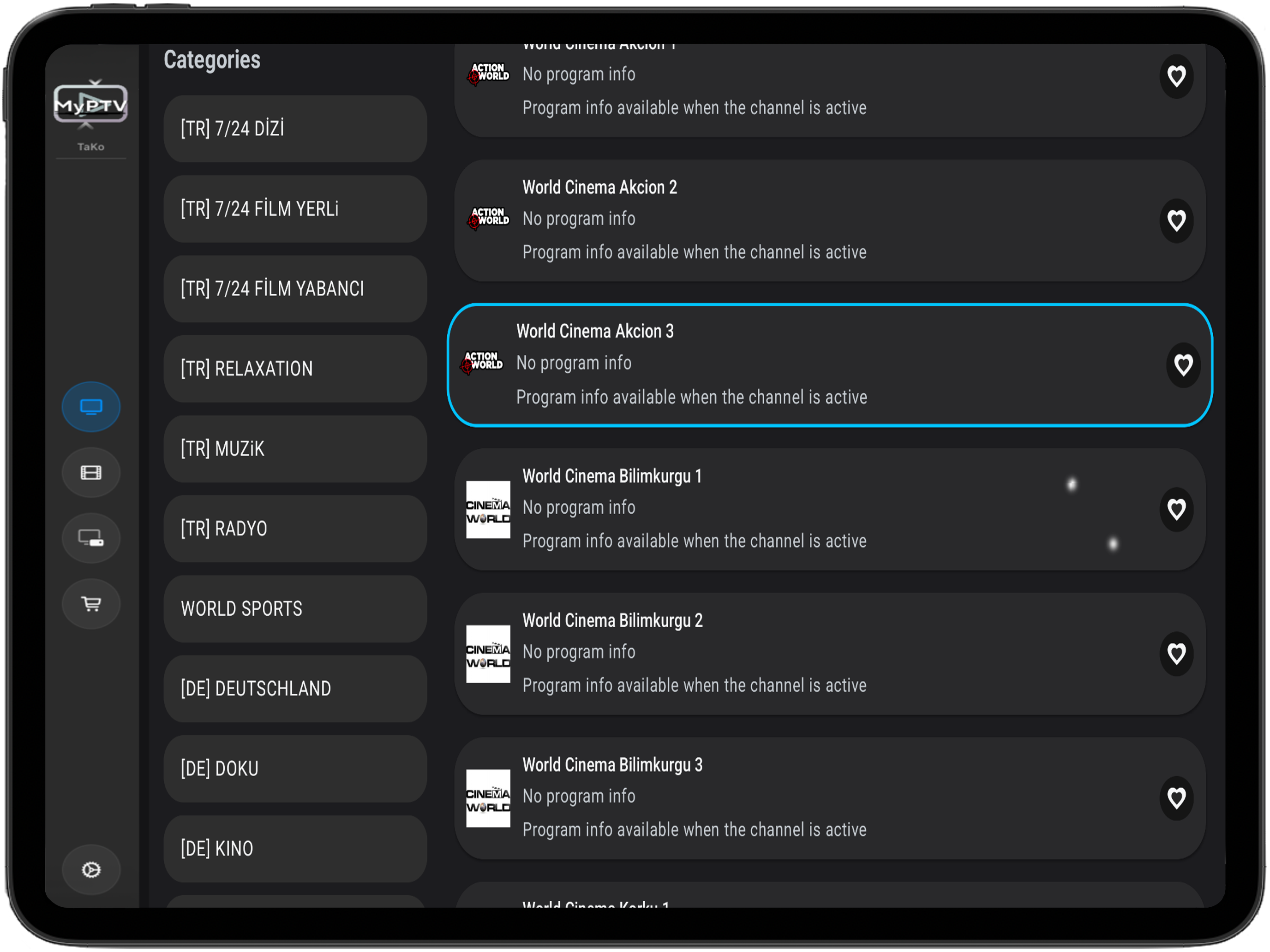Click Cinema World logo of Bilimkurgu 1
The image size is (1270, 952).
pyautogui.click(x=488, y=510)
